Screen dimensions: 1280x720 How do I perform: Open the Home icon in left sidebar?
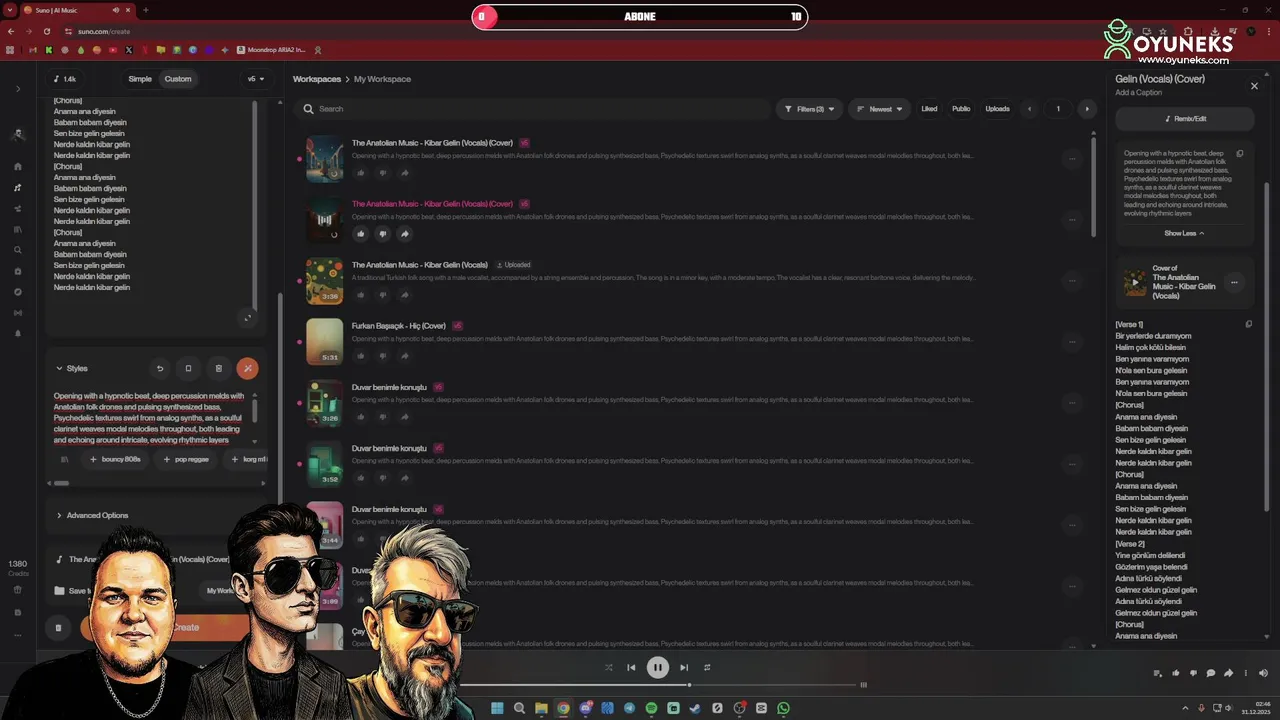tap(18, 166)
